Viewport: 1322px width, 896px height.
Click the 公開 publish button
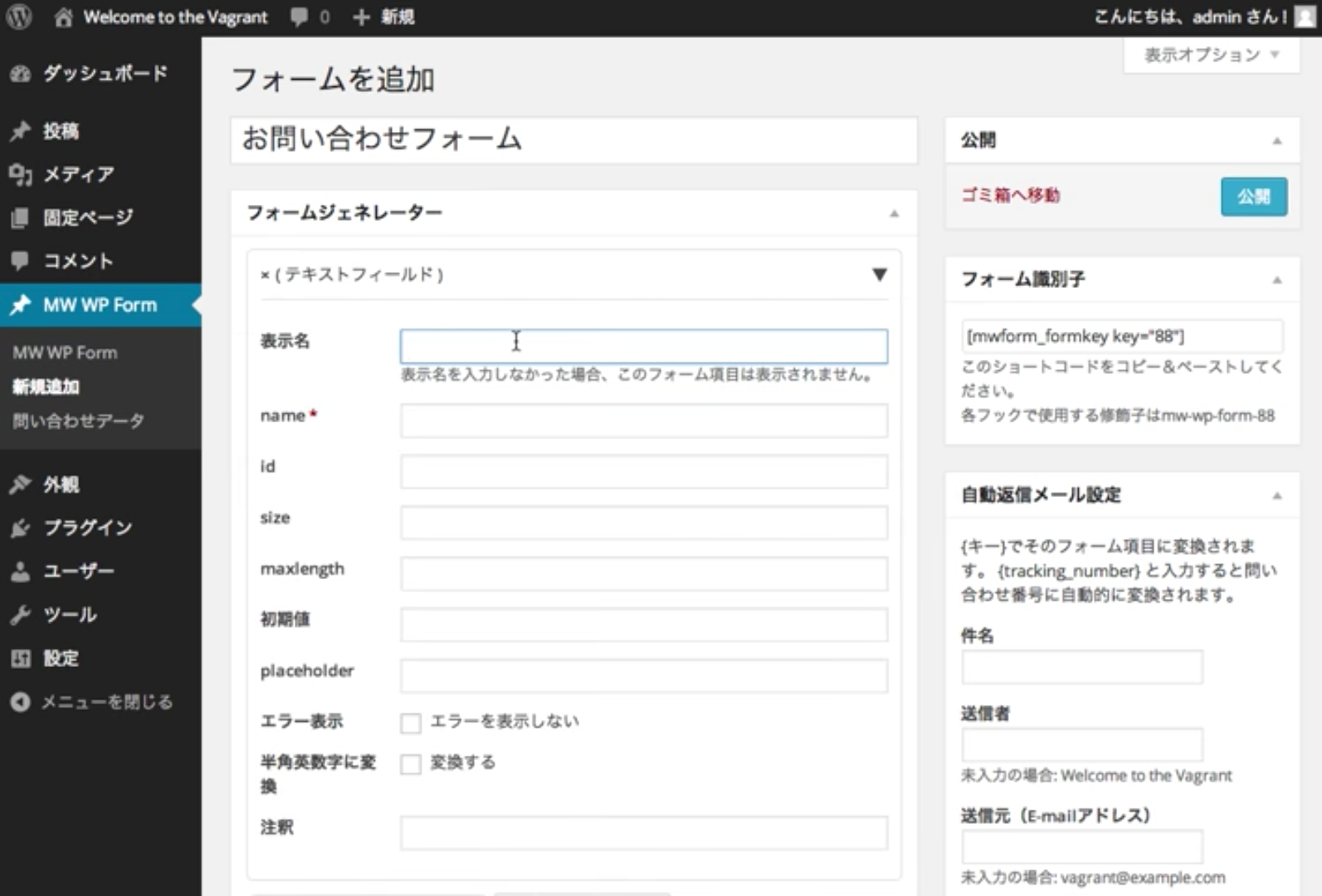coord(1254,197)
